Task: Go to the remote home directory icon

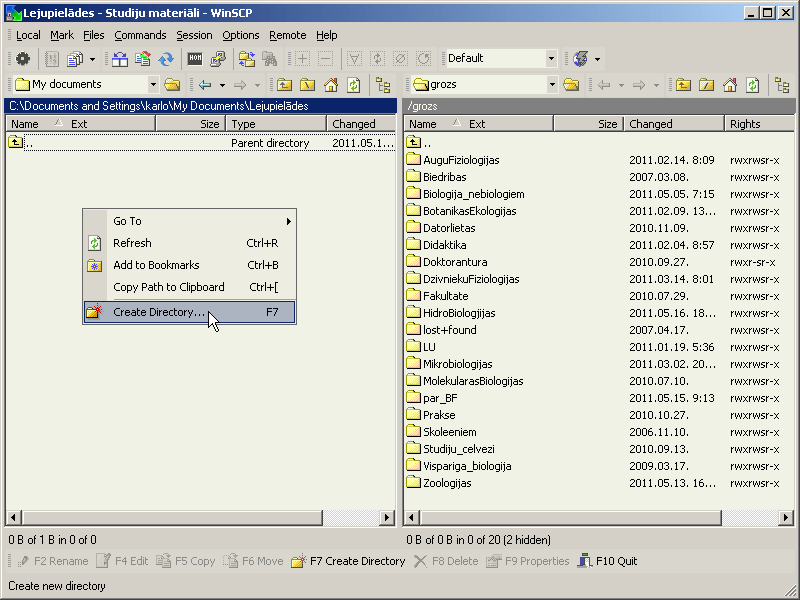Action: (730, 85)
